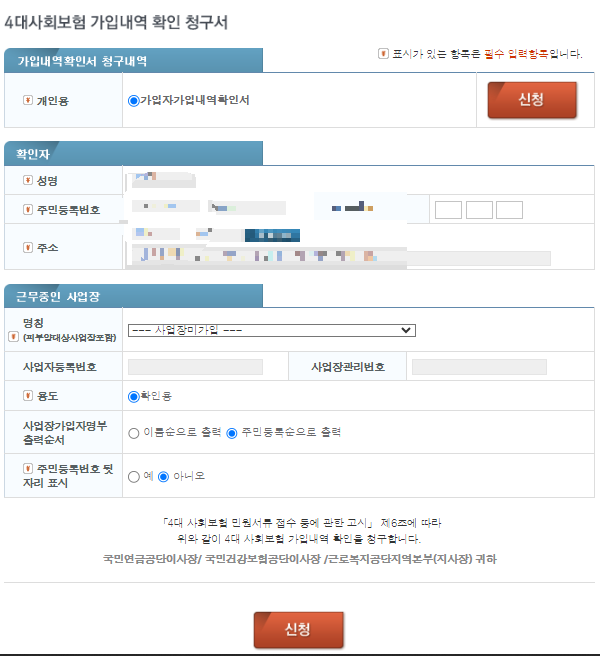Click the required-mark icon next to 용도
Image resolution: width=600 pixels, height=656 pixels.
pyautogui.click(x=28, y=395)
